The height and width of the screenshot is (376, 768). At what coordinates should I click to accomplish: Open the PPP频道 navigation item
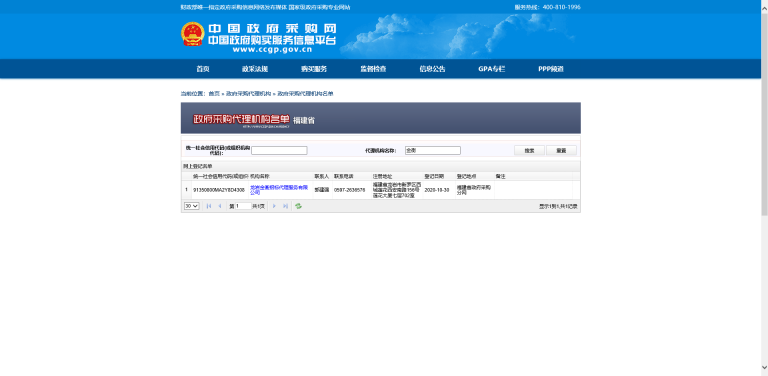coord(551,69)
